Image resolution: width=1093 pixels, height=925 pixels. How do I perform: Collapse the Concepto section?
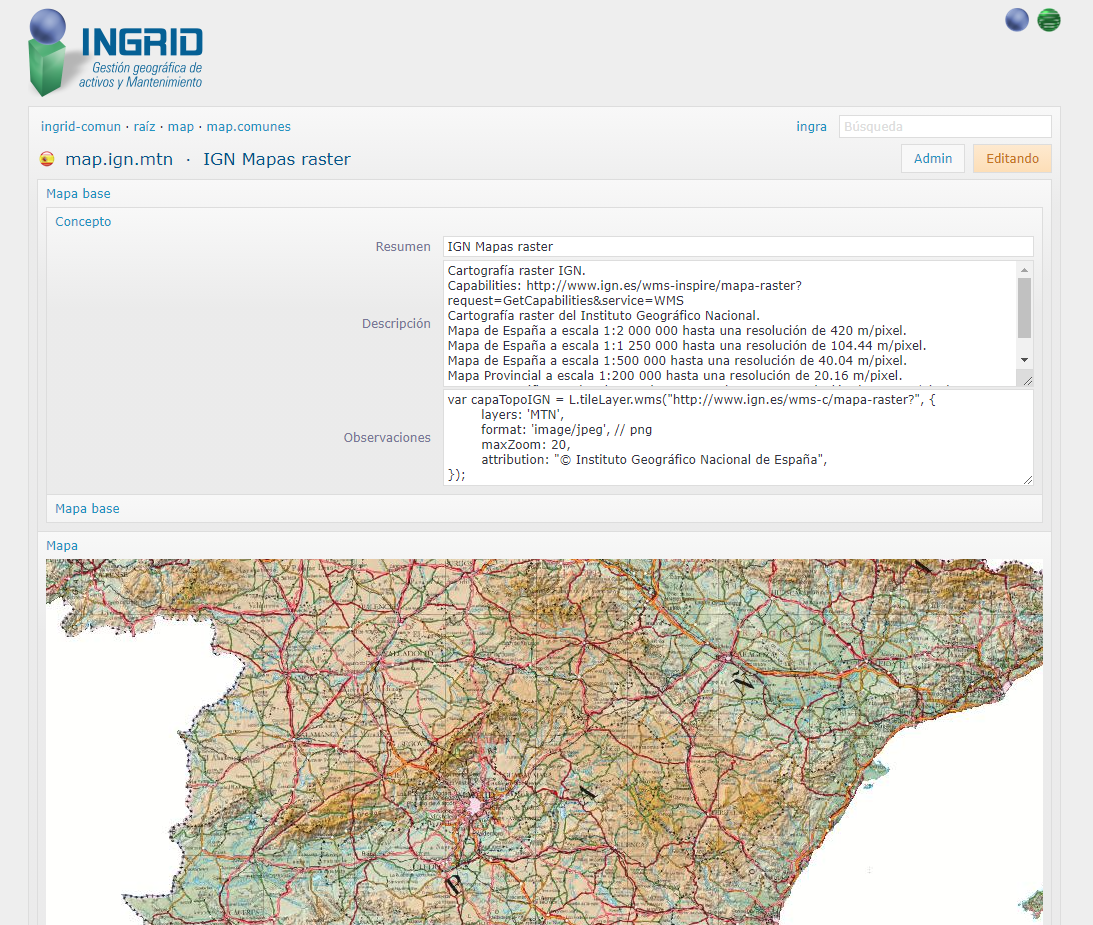point(83,222)
